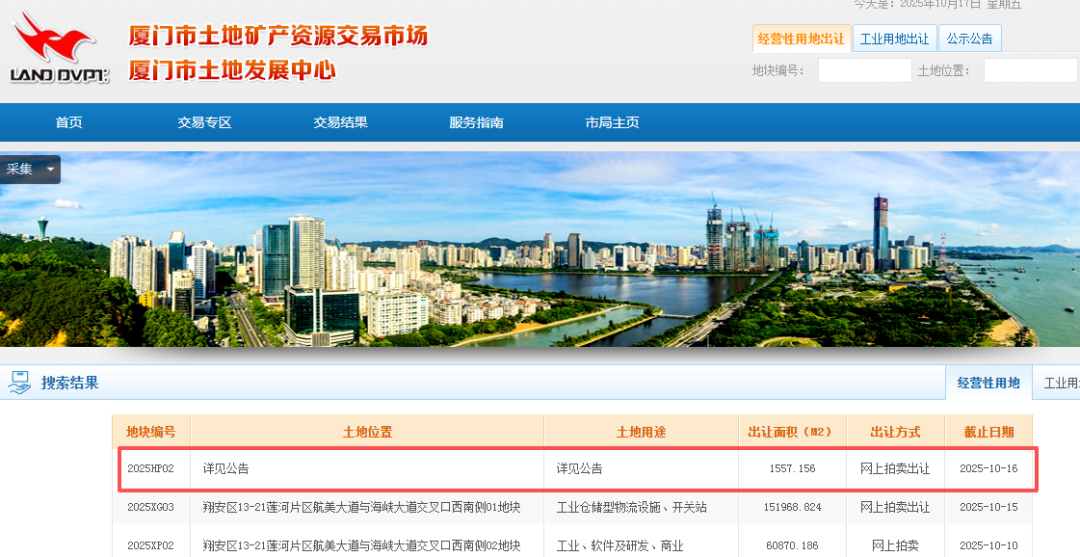This screenshot has width=1080, height=557.
Task: Open the 交易专区 menu item
Action: pyautogui.click(x=204, y=123)
